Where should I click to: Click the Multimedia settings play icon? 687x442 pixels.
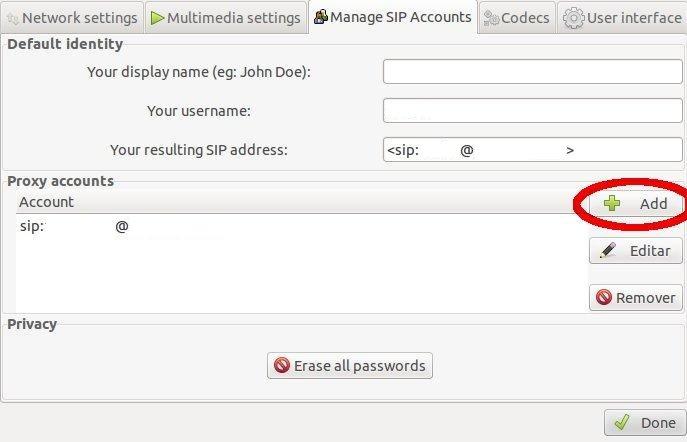(158, 18)
